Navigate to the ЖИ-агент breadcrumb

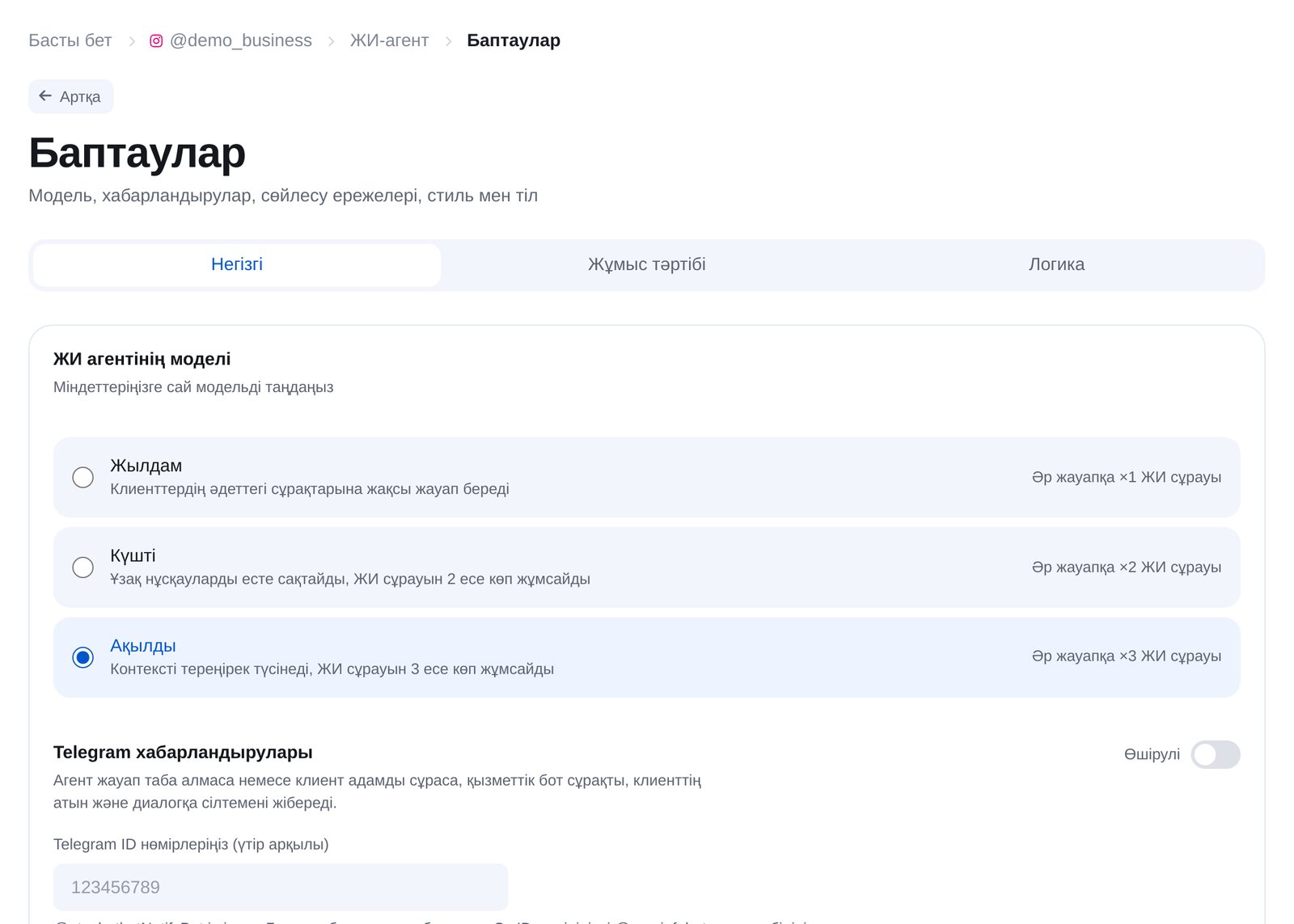[x=389, y=40]
